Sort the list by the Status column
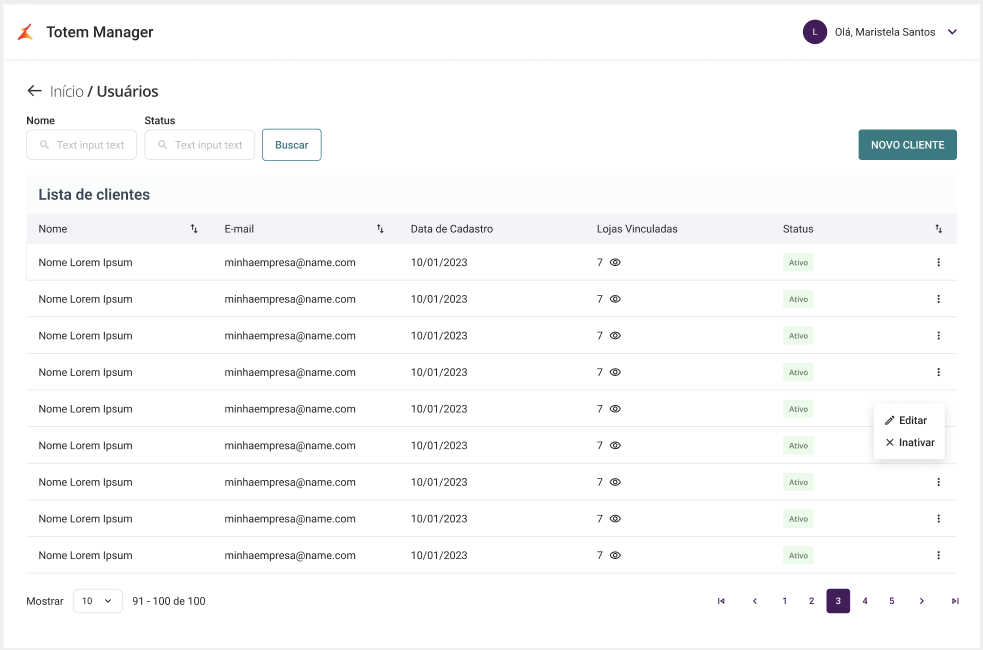Viewport: 983px width, 650px height. pyautogui.click(x=938, y=229)
